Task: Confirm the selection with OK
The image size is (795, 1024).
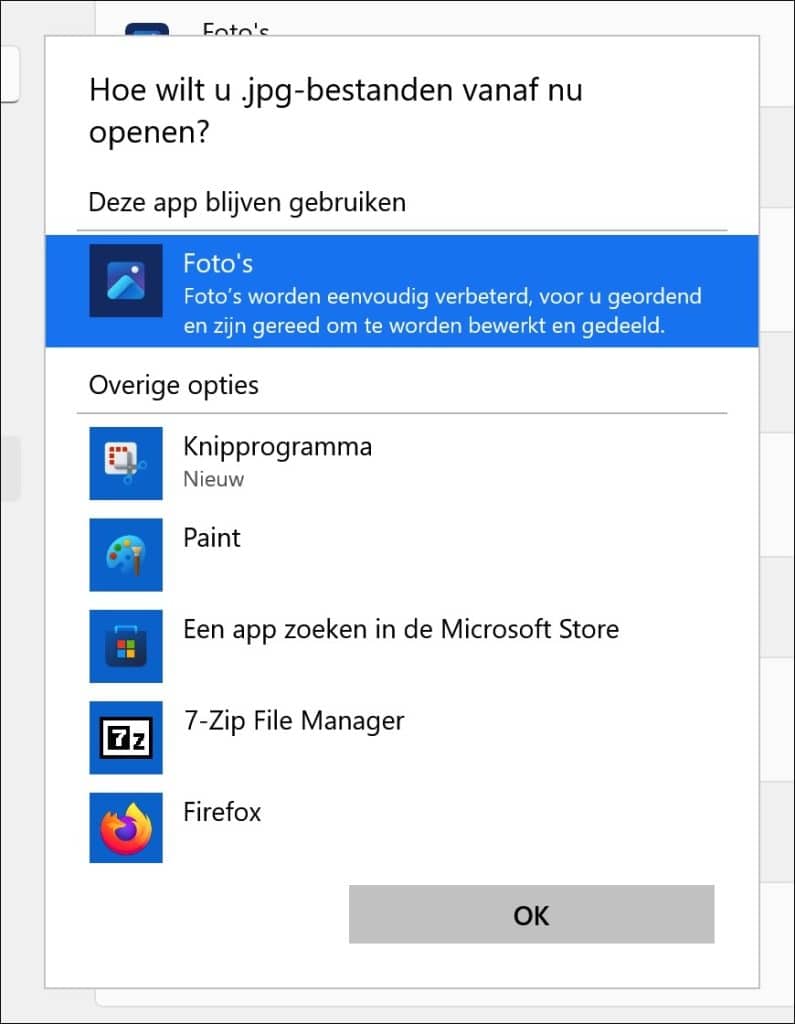Action: (x=531, y=915)
